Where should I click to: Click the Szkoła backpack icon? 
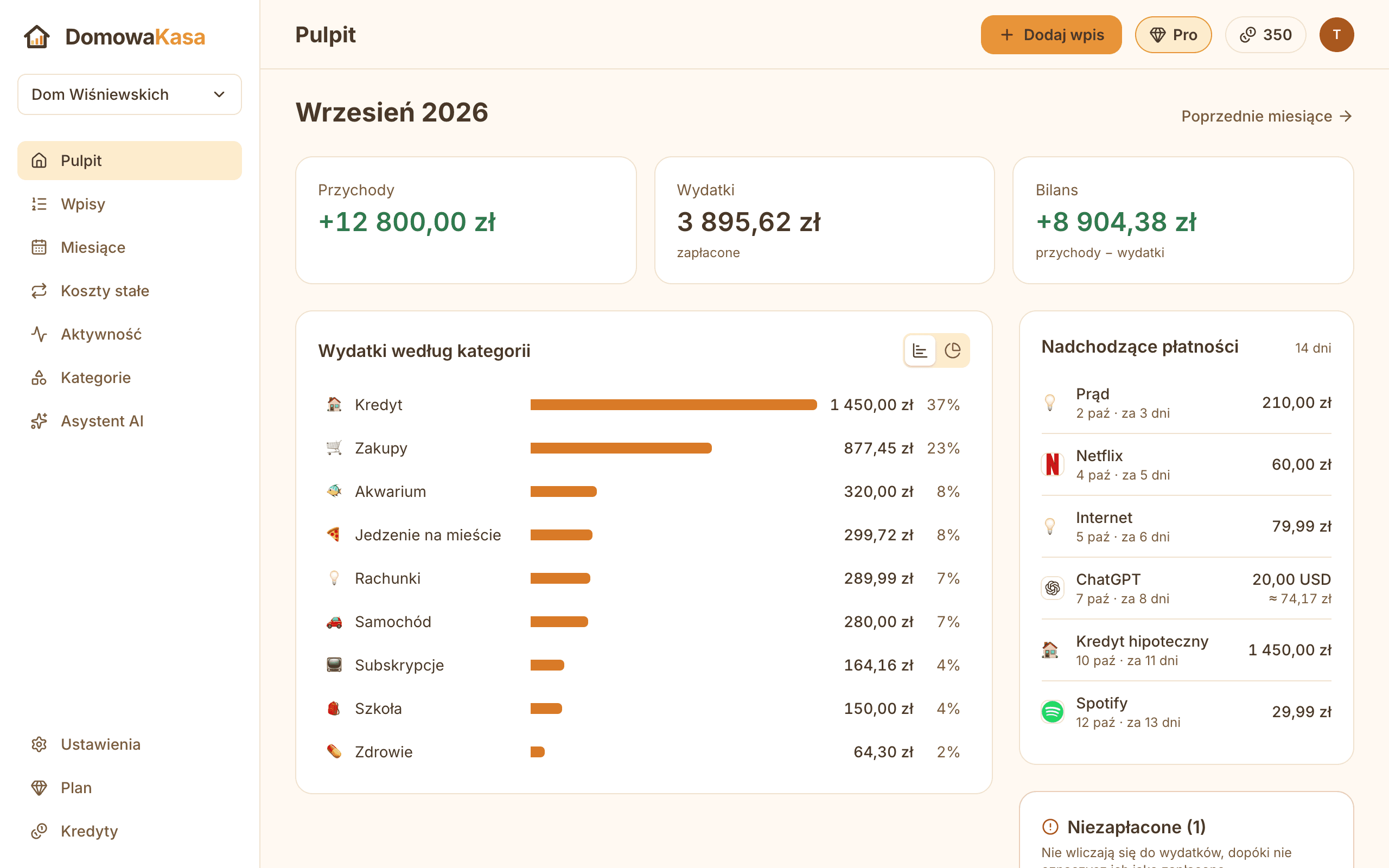click(334, 709)
